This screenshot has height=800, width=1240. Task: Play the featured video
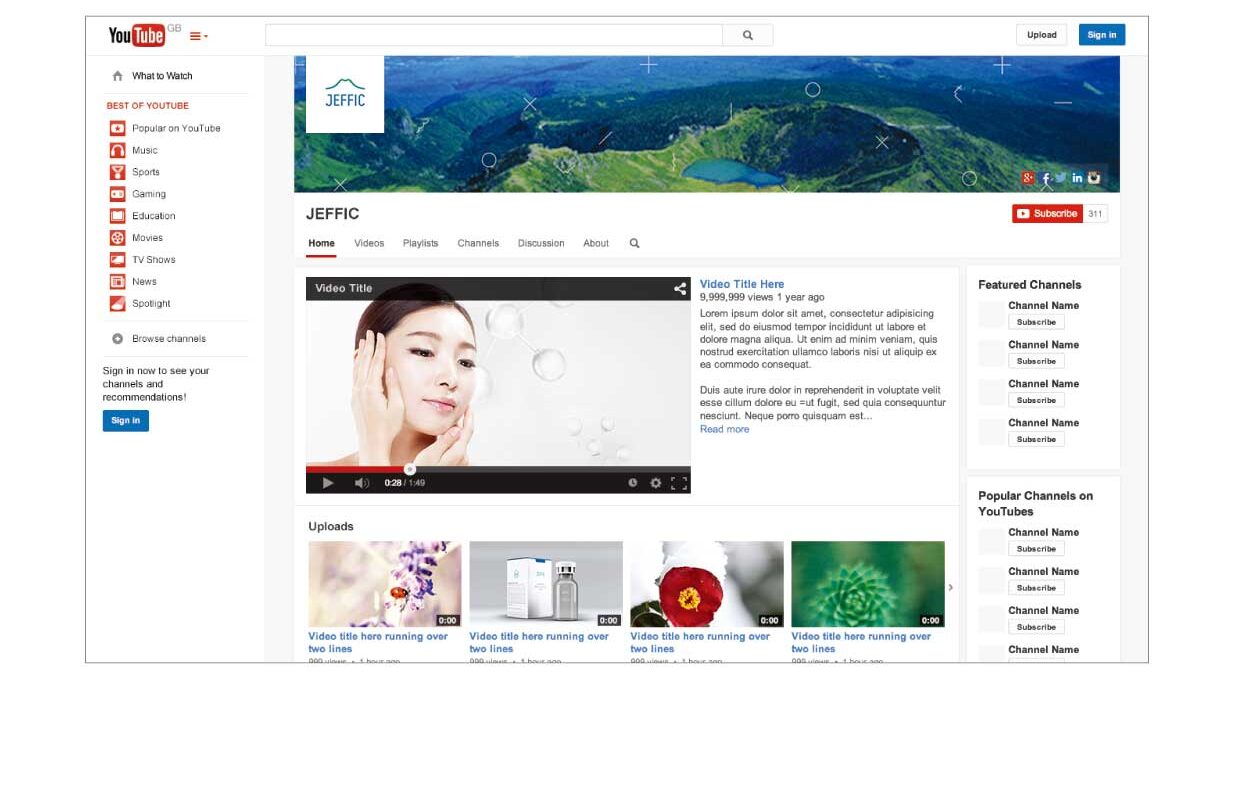[x=327, y=483]
